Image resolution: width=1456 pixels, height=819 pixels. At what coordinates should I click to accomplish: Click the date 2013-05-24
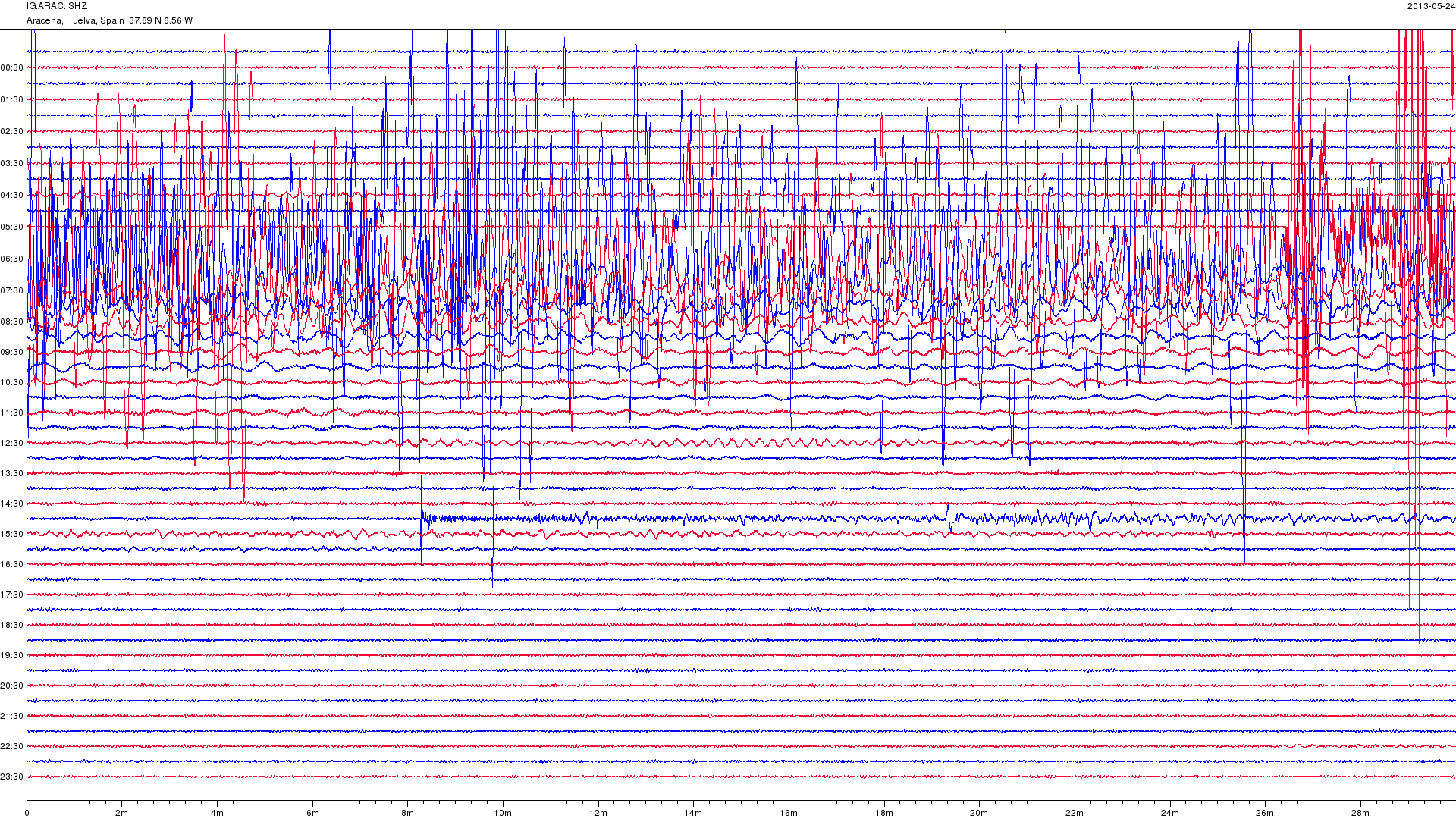1431,6
